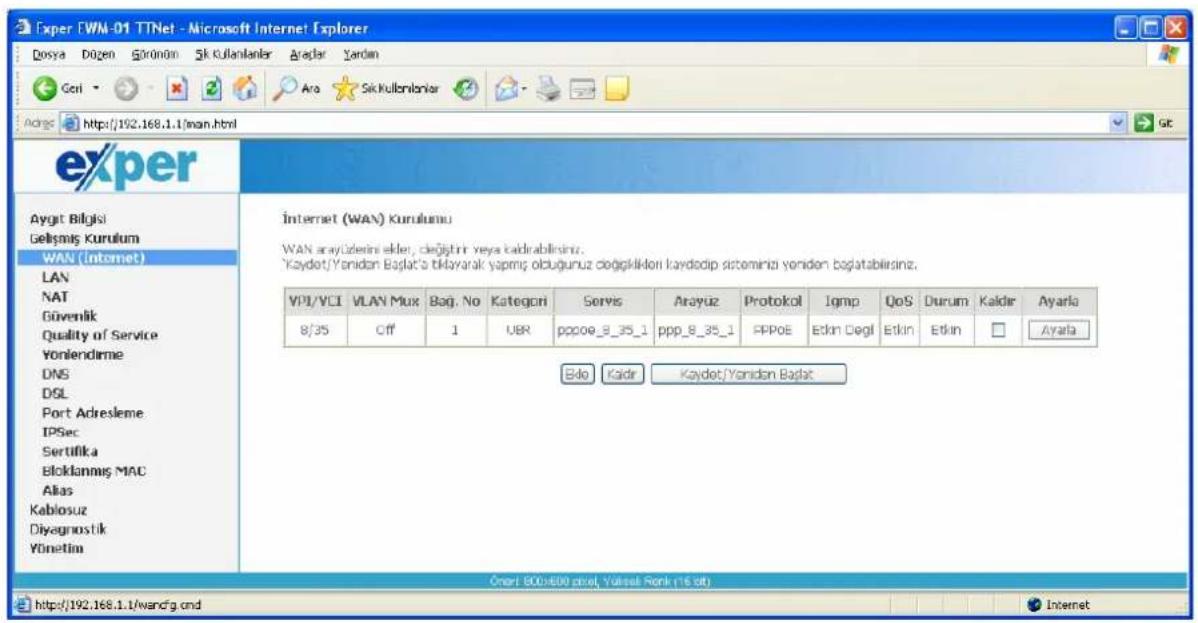Click the green Git go arrow
Viewport: 1198px width, 623px height.
[x=1144, y=123]
